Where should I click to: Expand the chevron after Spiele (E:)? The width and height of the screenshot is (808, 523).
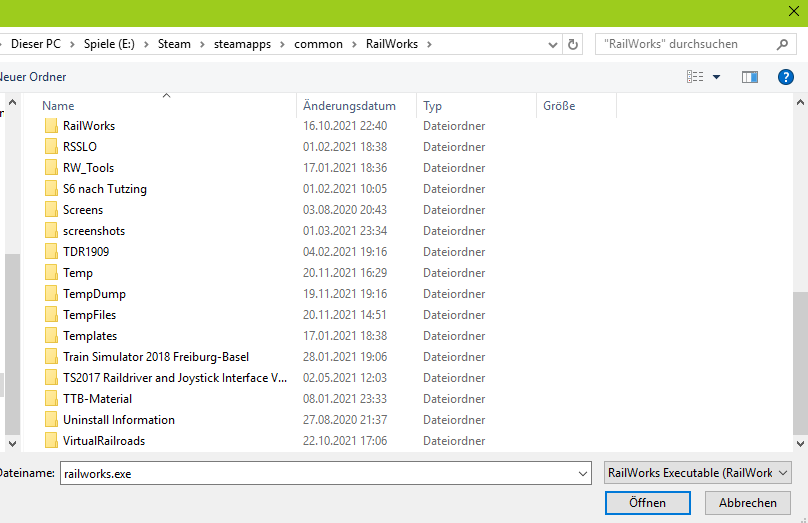pos(146,44)
